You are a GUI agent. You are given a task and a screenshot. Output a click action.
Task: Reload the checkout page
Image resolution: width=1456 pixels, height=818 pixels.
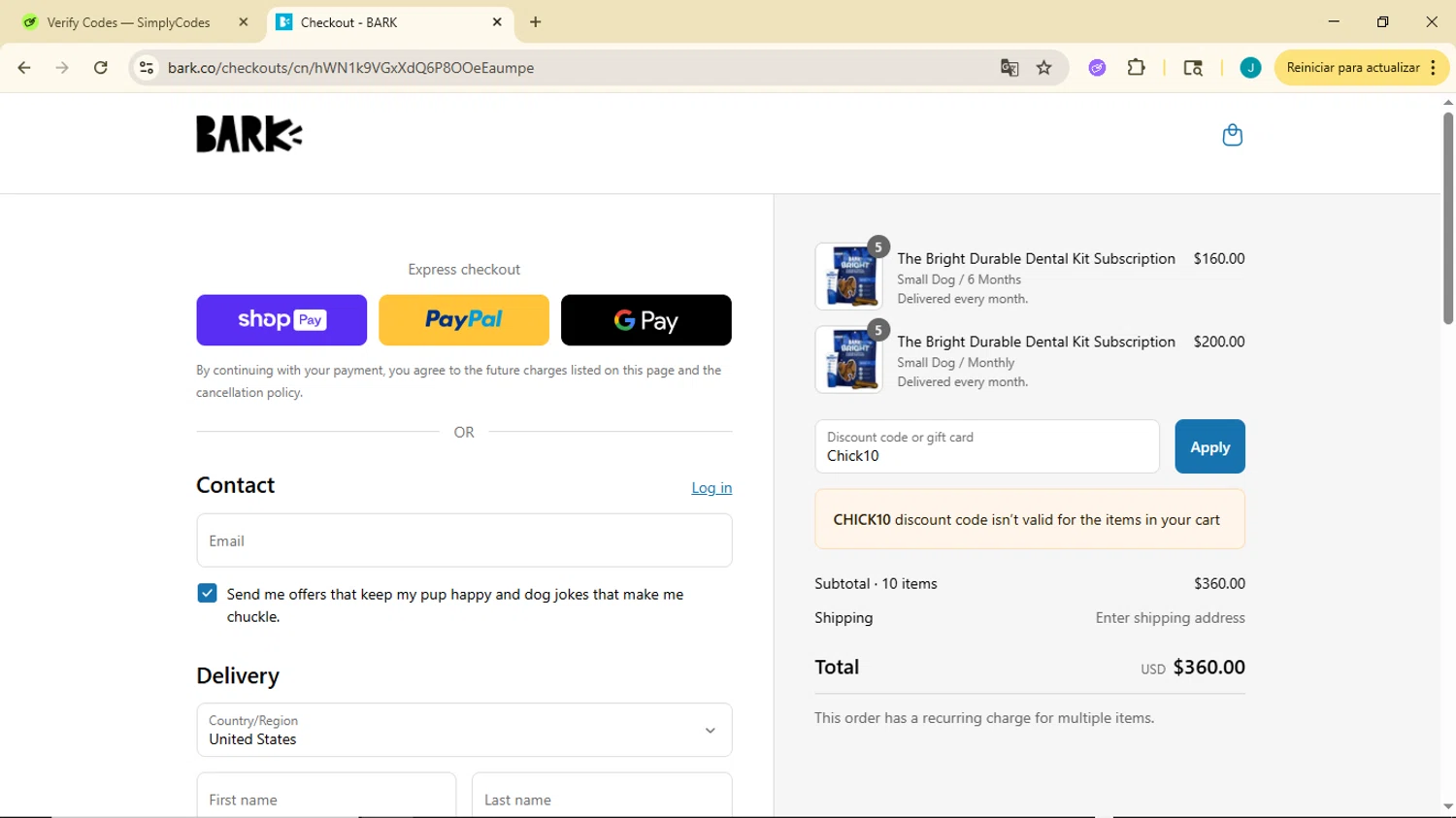(101, 68)
